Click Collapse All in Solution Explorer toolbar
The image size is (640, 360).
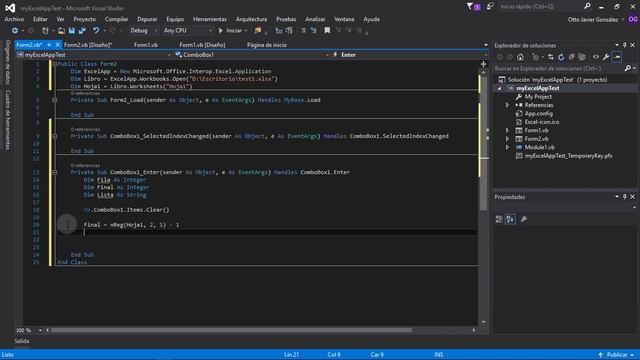click(571, 57)
